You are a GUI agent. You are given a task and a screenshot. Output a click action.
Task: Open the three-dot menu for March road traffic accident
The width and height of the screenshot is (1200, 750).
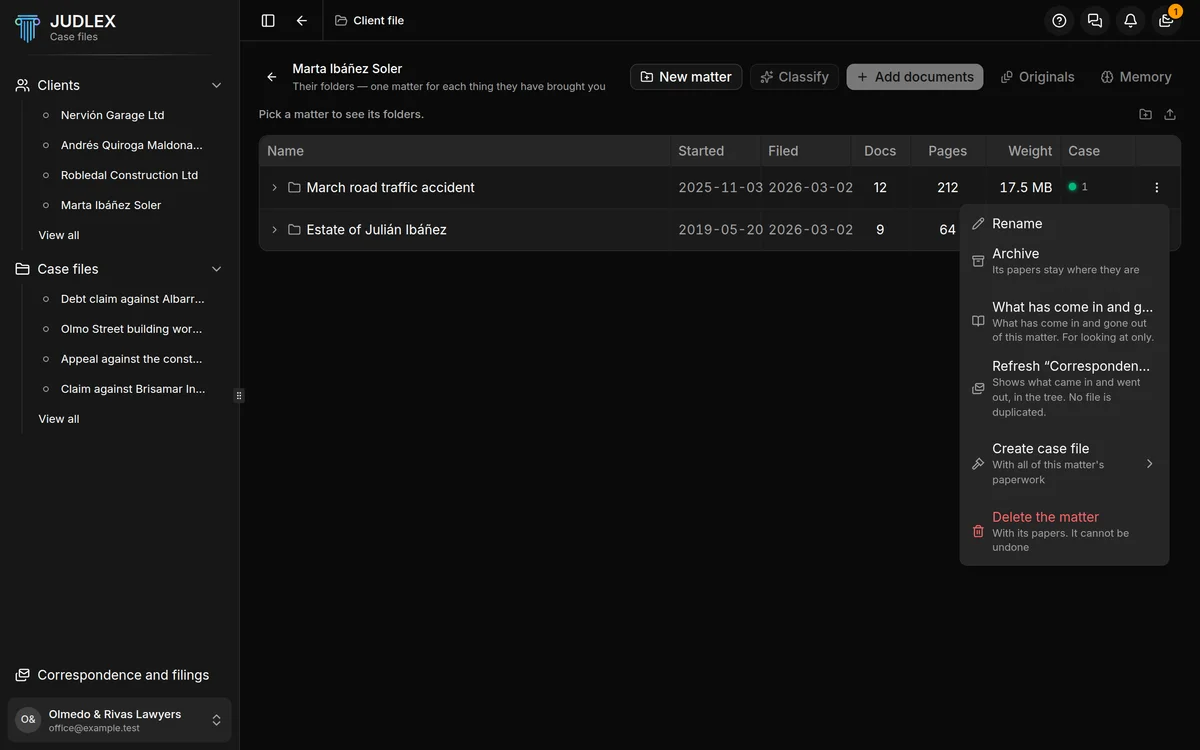[x=1157, y=187]
